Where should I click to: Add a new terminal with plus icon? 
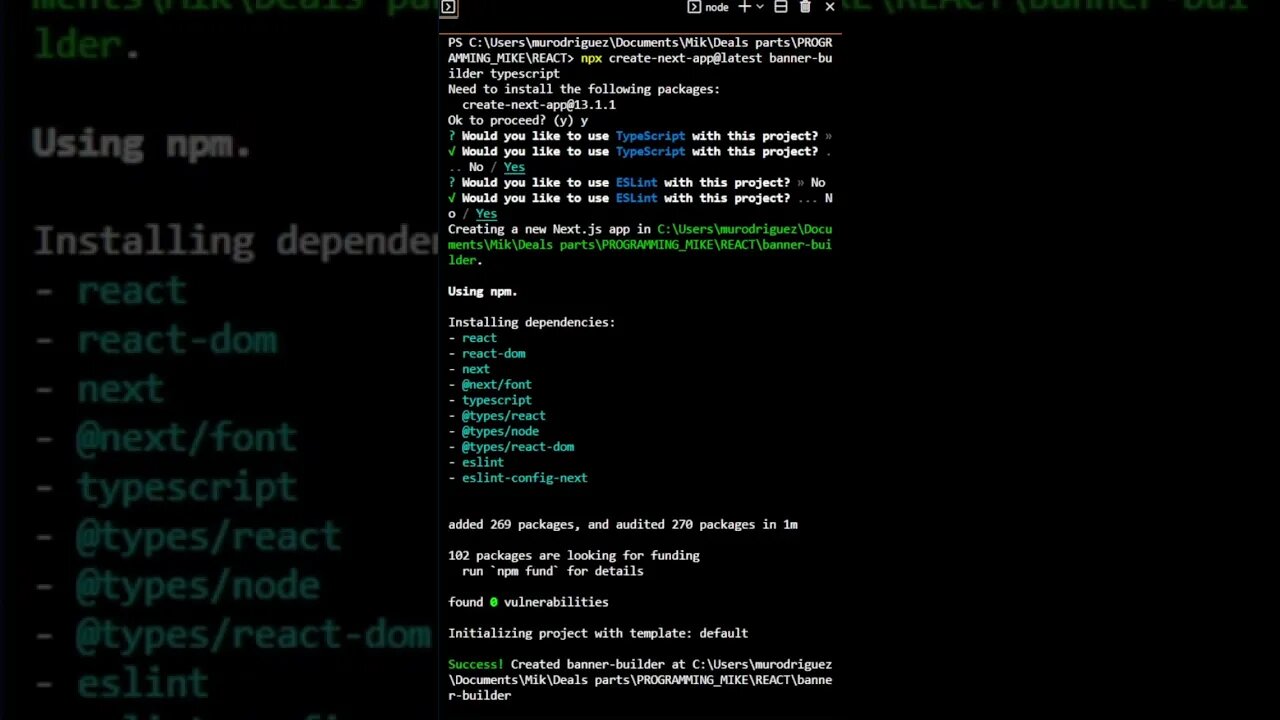click(744, 7)
